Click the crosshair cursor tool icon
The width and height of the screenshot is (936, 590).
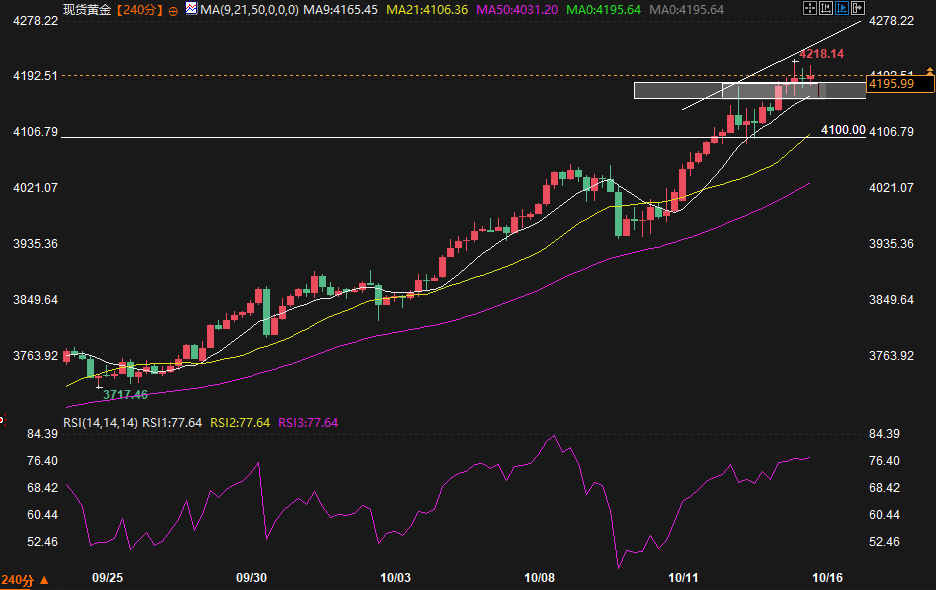point(809,9)
